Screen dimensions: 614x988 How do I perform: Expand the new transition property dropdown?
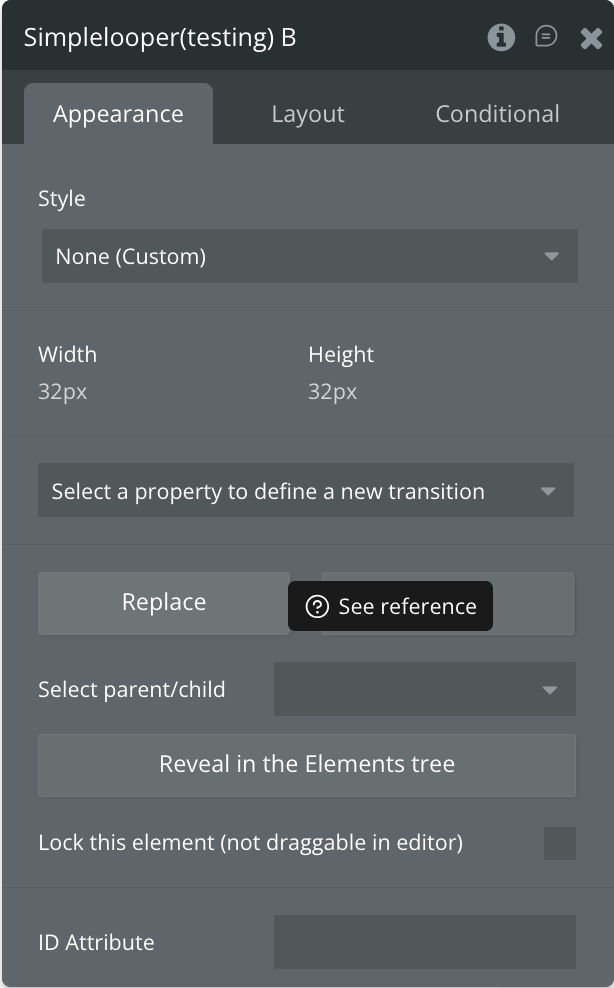[x=306, y=491]
